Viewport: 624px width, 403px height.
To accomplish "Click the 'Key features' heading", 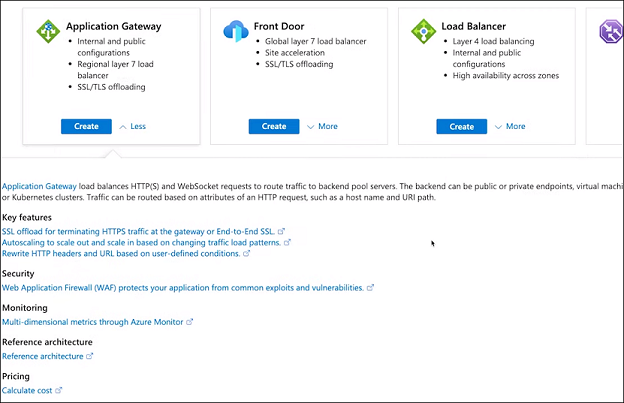I will coord(27,218).
